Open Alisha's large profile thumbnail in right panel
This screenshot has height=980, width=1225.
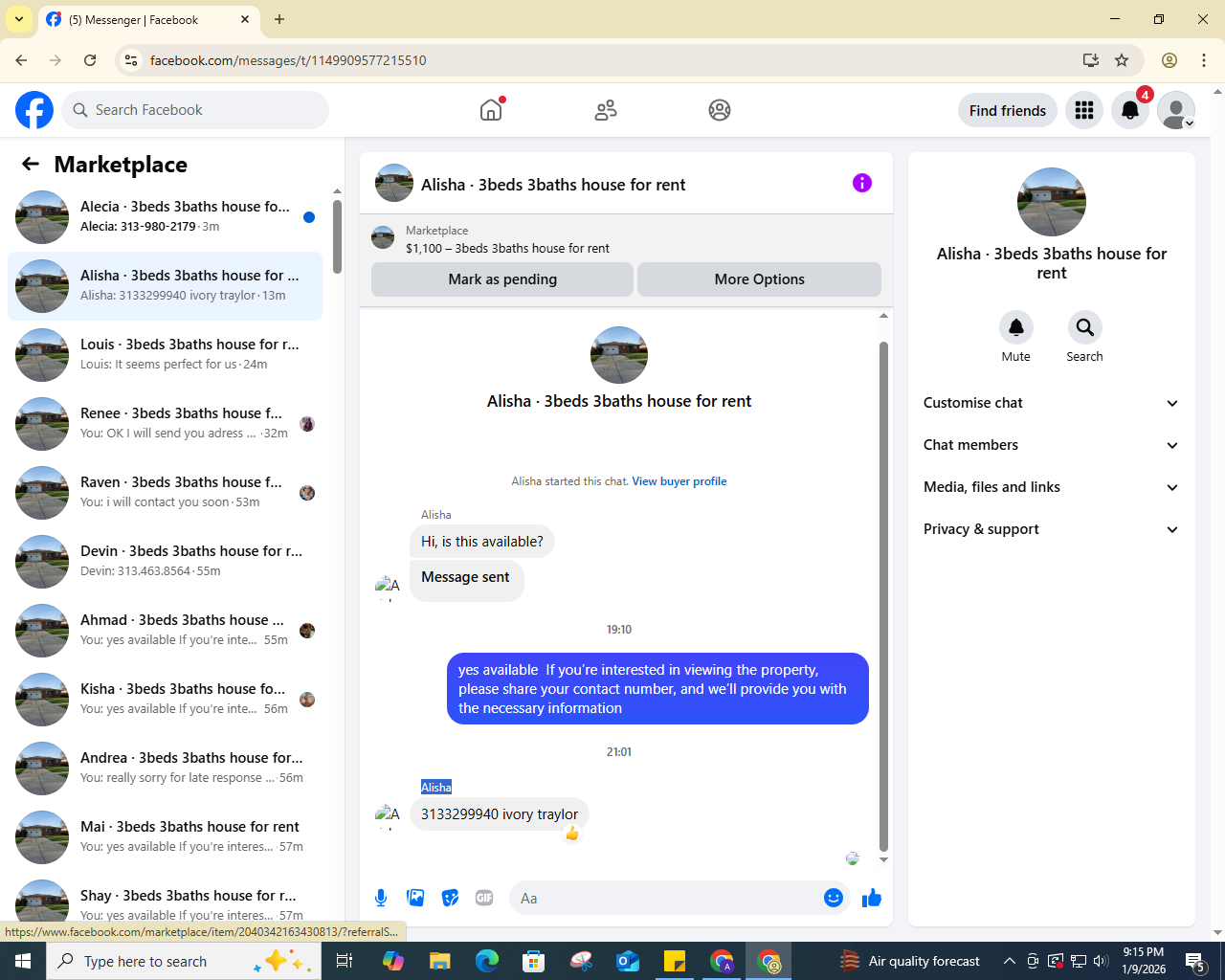tap(1052, 202)
